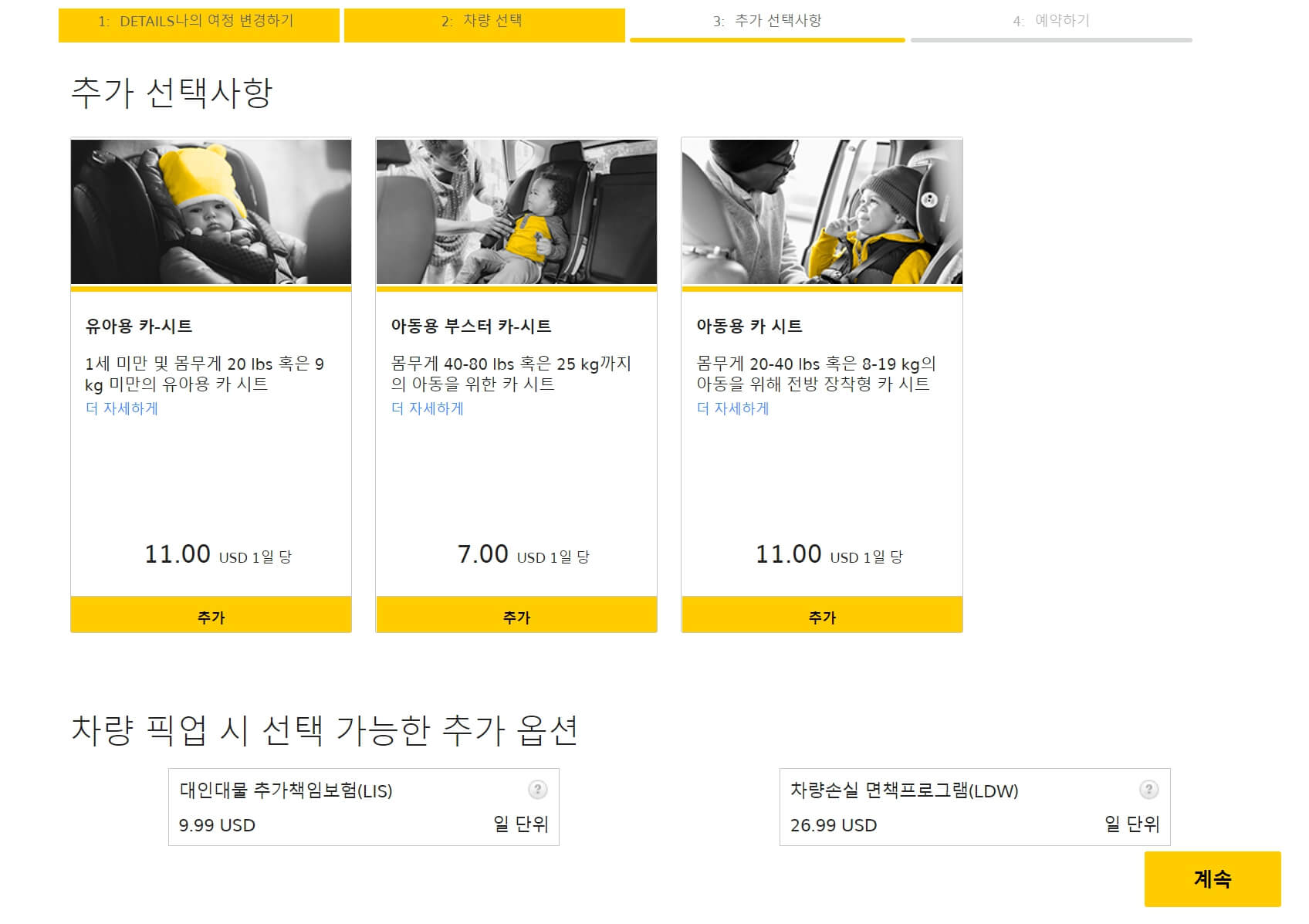Add the forward-facing child car seat
Image resolution: width=1309 pixels, height=924 pixels.
click(x=822, y=614)
